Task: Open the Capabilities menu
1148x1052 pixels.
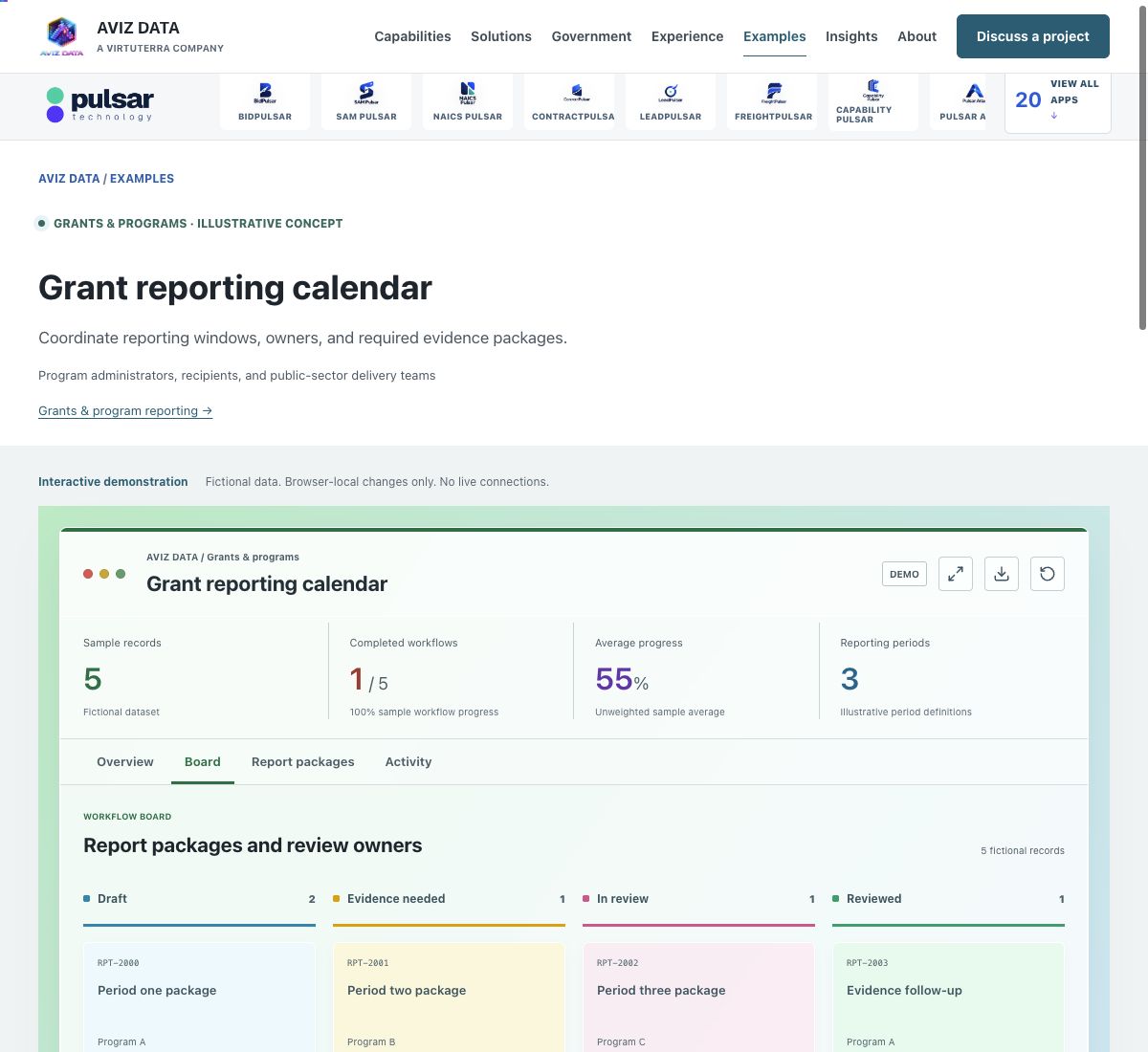Action: (x=412, y=36)
